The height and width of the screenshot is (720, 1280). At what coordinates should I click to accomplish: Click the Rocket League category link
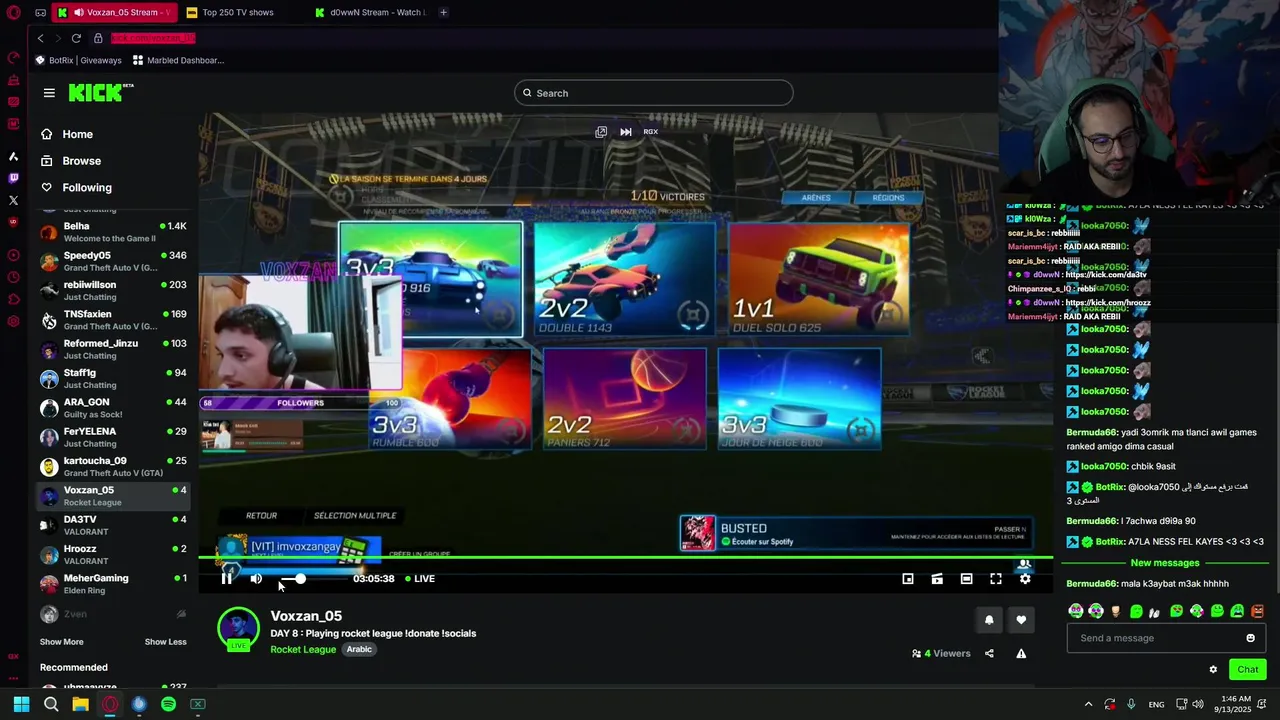tap(303, 650)
